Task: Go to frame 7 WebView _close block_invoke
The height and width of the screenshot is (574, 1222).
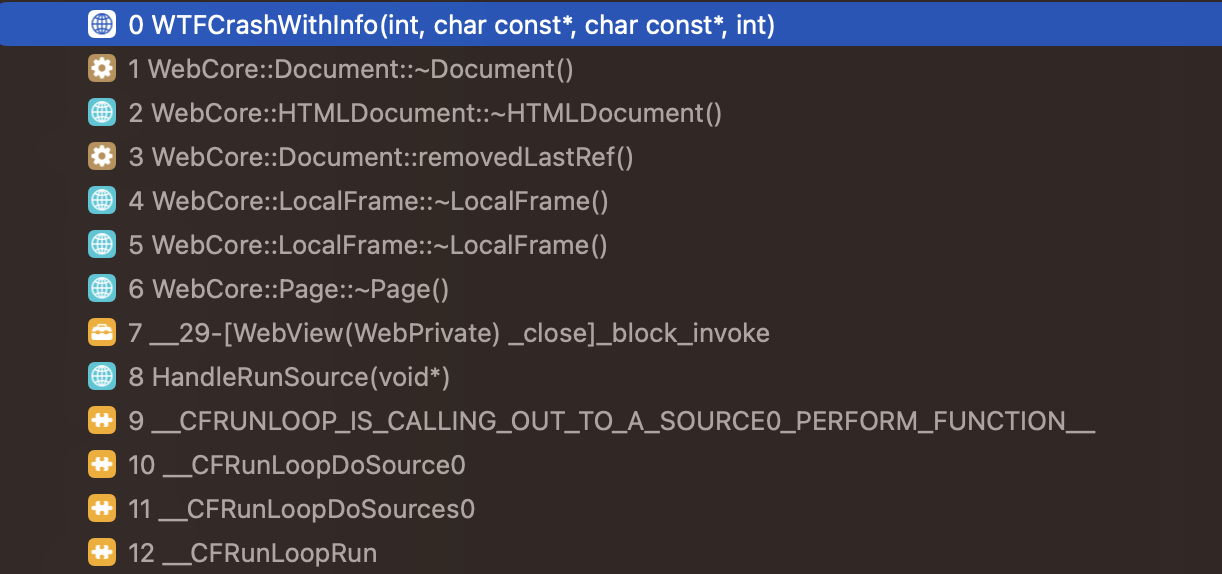Action: pos(449,333)
